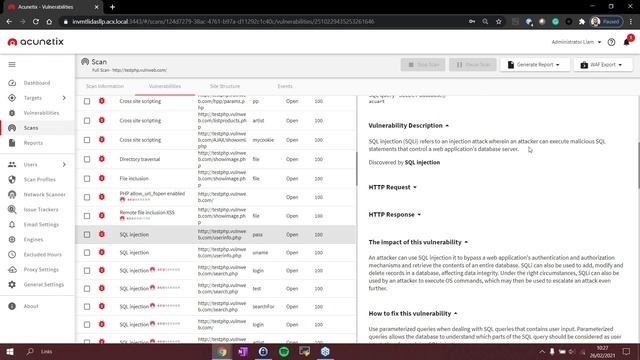
Task: Open Spotify from the taskbar
Action: pos(284,351)
